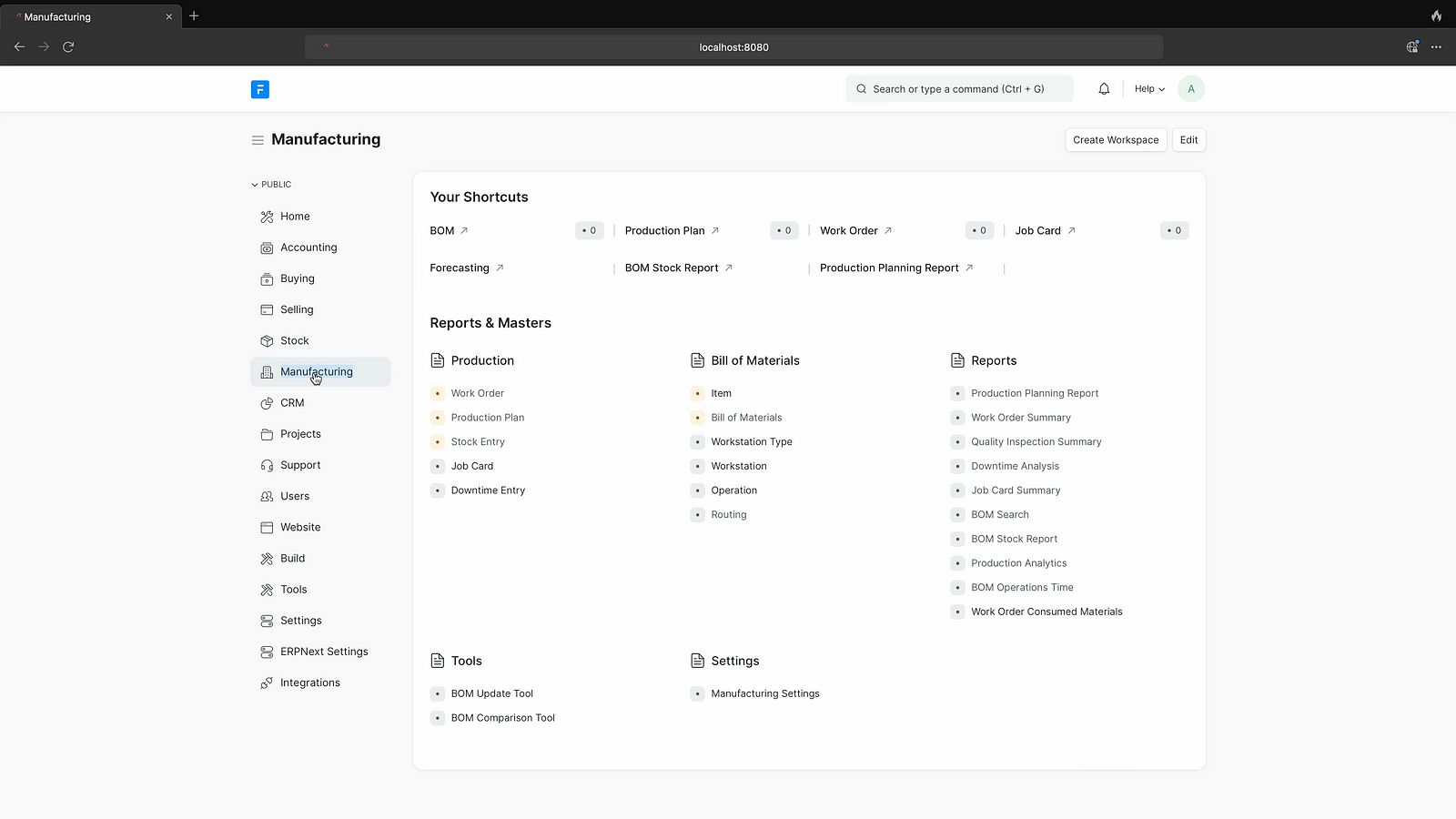The width and height of the screenshot is (1456, 819).
Task: Open the BOM Stock Report shortcut
Action: tap(672, 268)
